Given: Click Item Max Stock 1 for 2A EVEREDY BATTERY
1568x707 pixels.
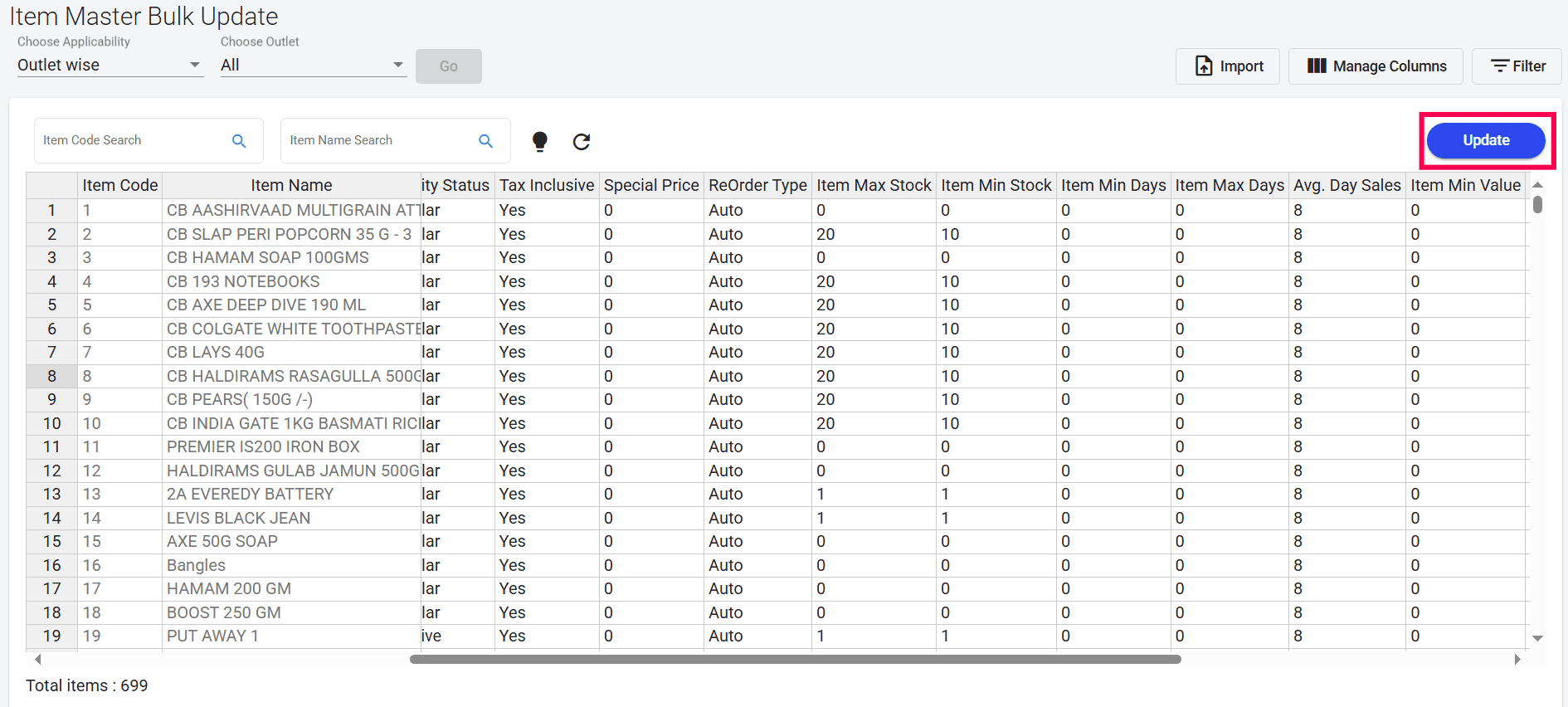Looking at the screenshot, I should pos(874,494).
